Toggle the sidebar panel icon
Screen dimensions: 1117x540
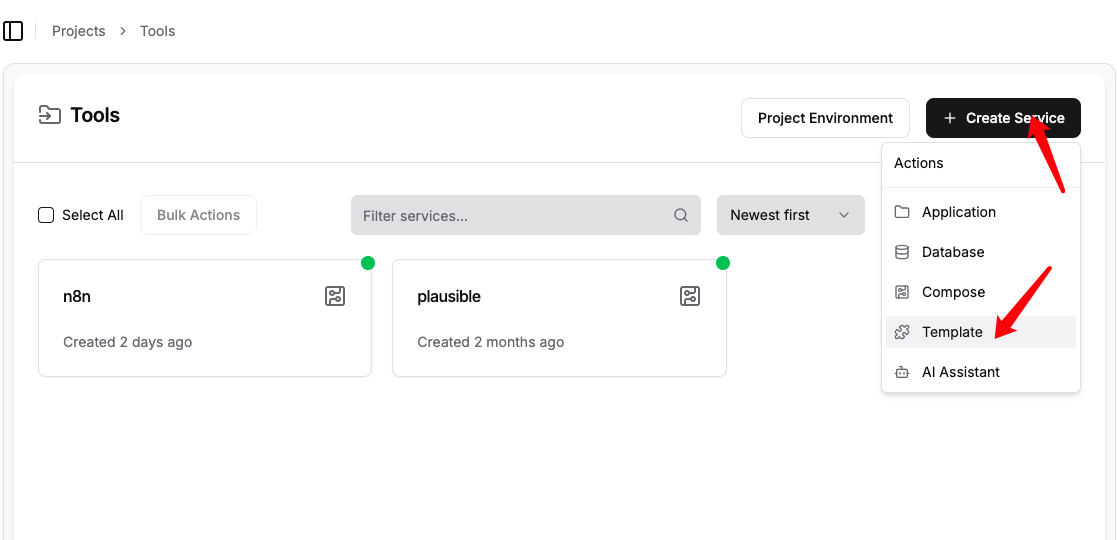click(x=13, y=31)
